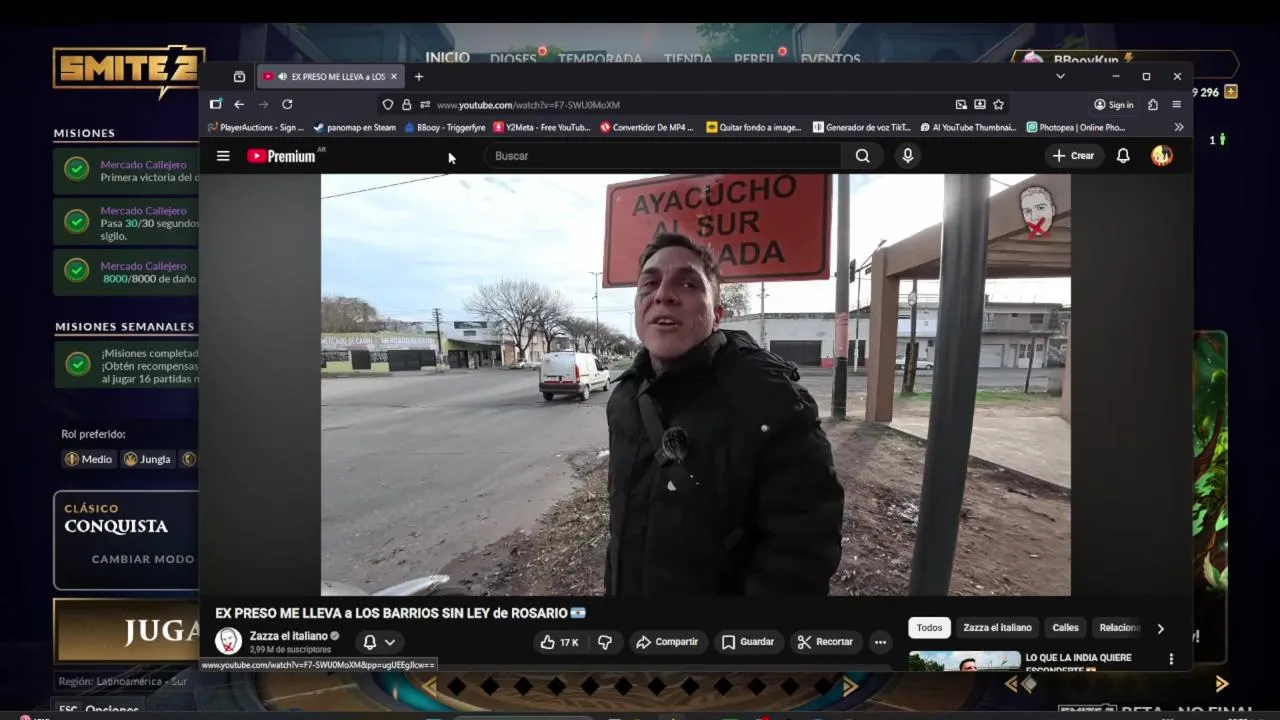Select the Calles filter chip
Image resolution: width=1280 pixels, height=720 pixels.
pyautogui.click(x=1065, y=628)
